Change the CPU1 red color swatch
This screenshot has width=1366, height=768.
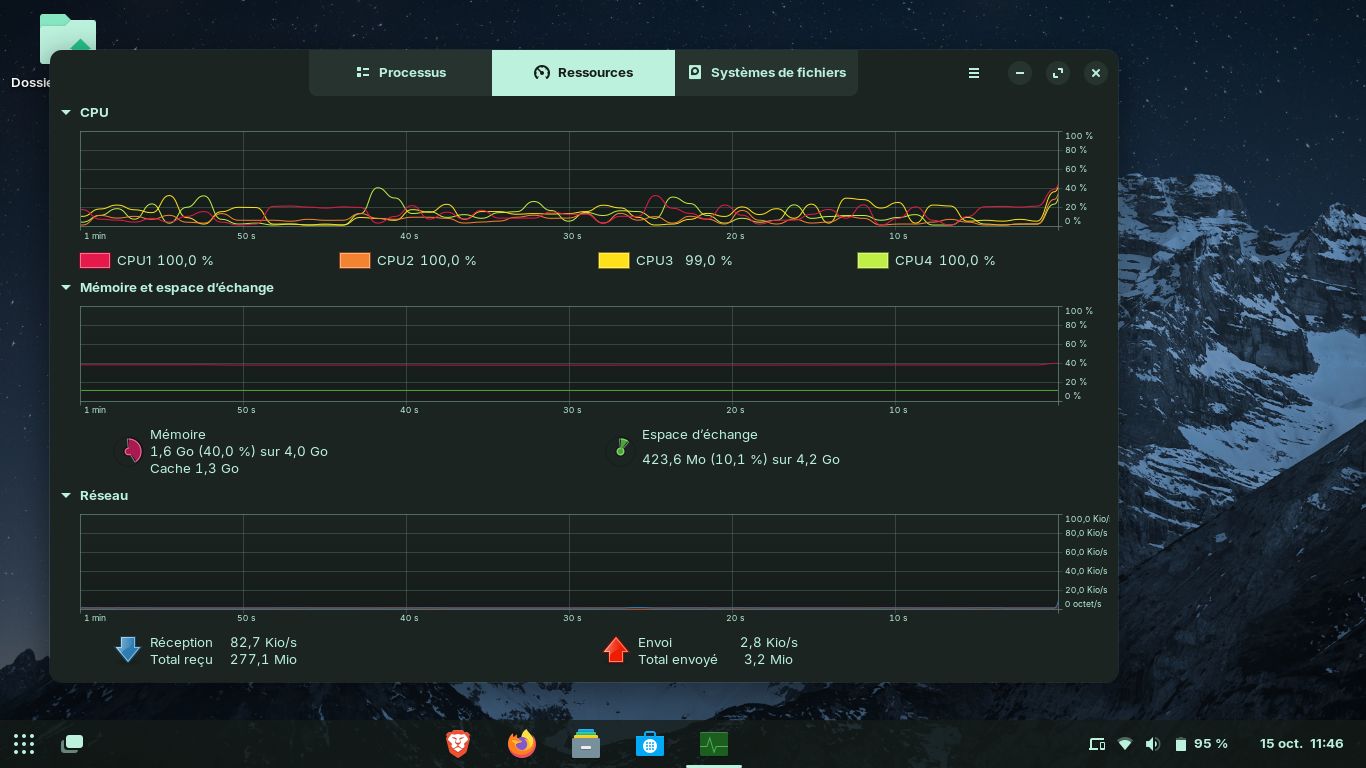click(x=95, y=261)
